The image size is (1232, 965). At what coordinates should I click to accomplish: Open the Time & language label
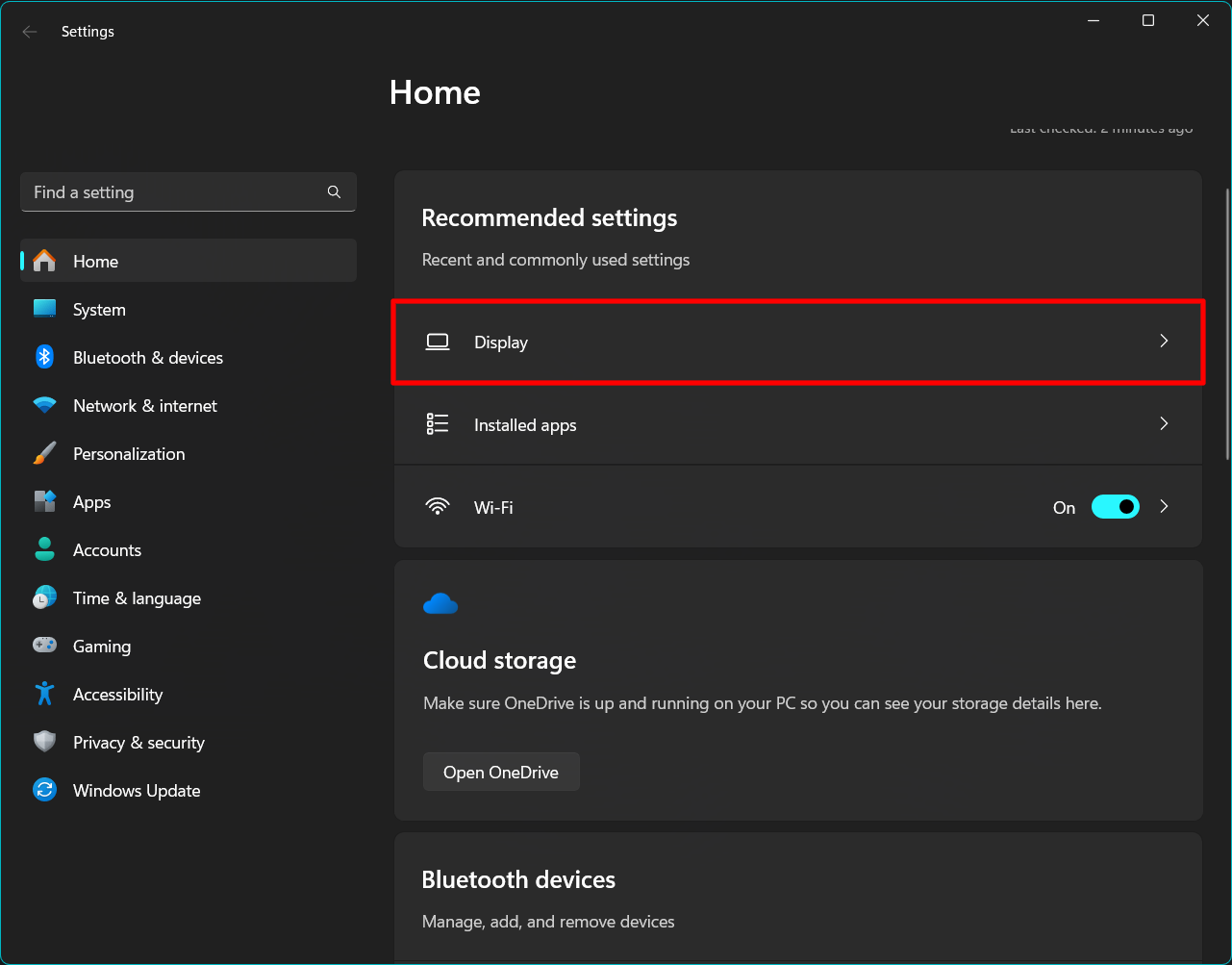[x=137, y=598]
